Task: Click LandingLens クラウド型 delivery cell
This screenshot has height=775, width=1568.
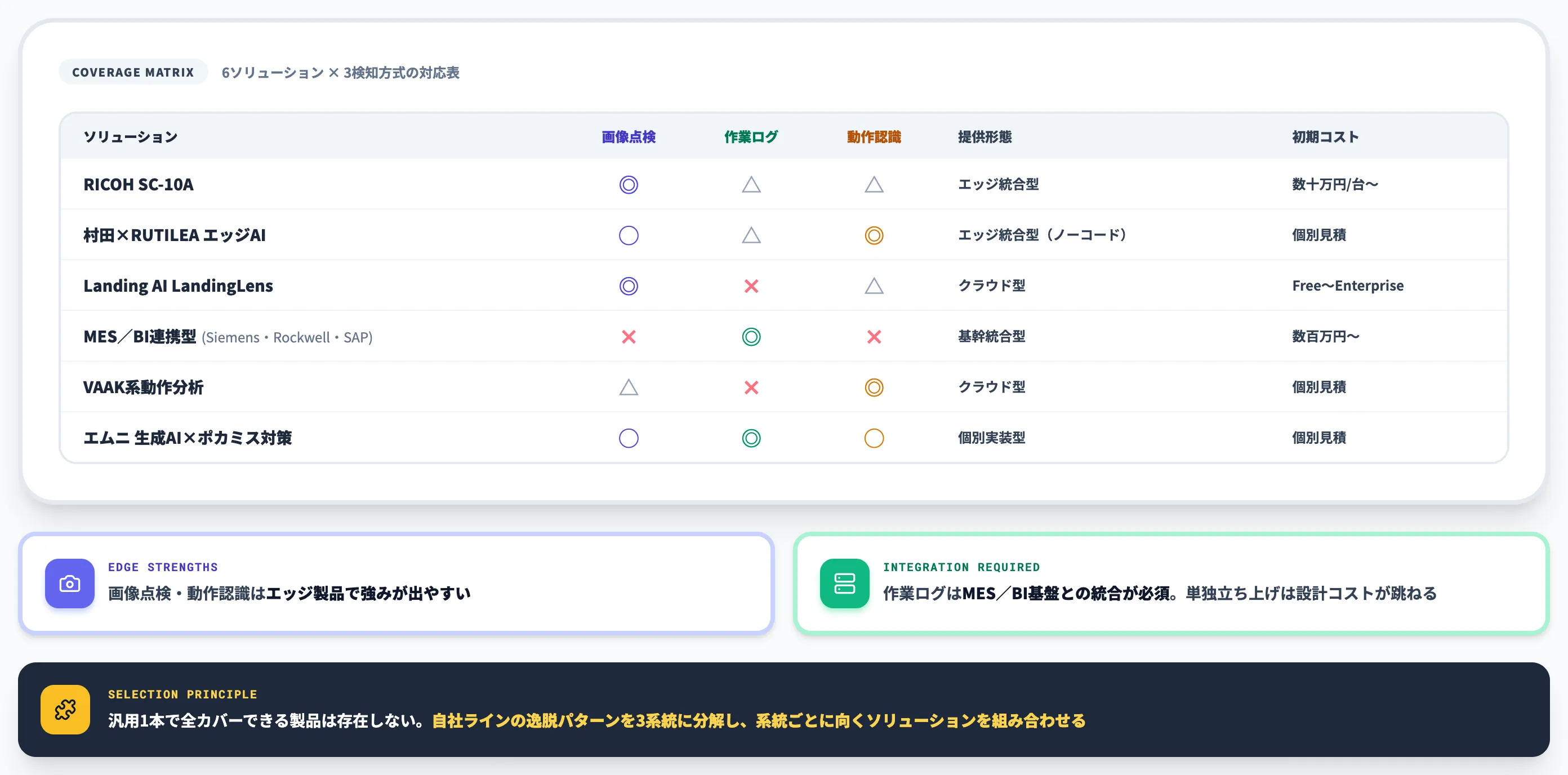Action: [x=992, y=286]
